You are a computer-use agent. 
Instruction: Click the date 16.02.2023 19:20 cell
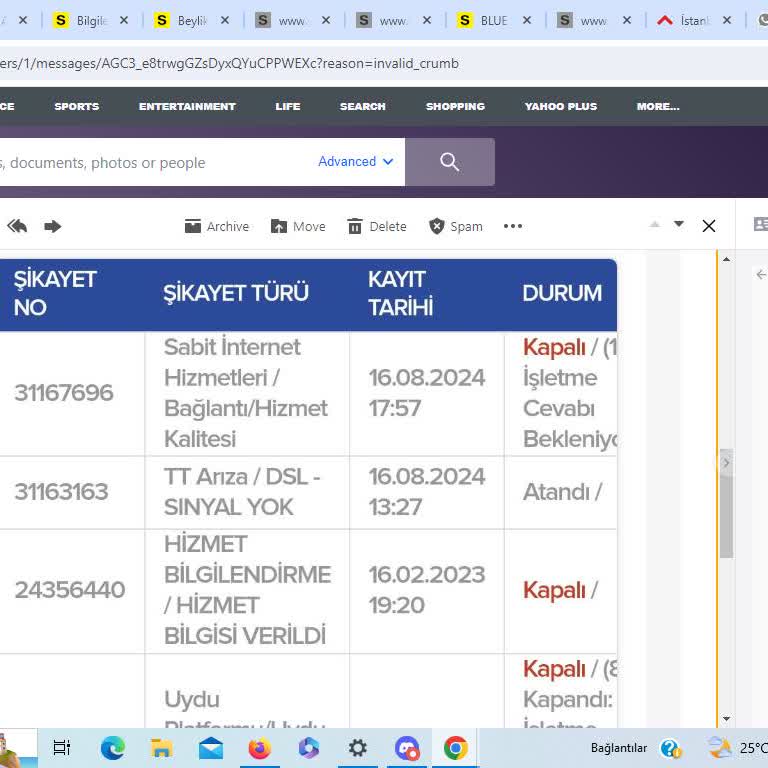pos(427,590)
